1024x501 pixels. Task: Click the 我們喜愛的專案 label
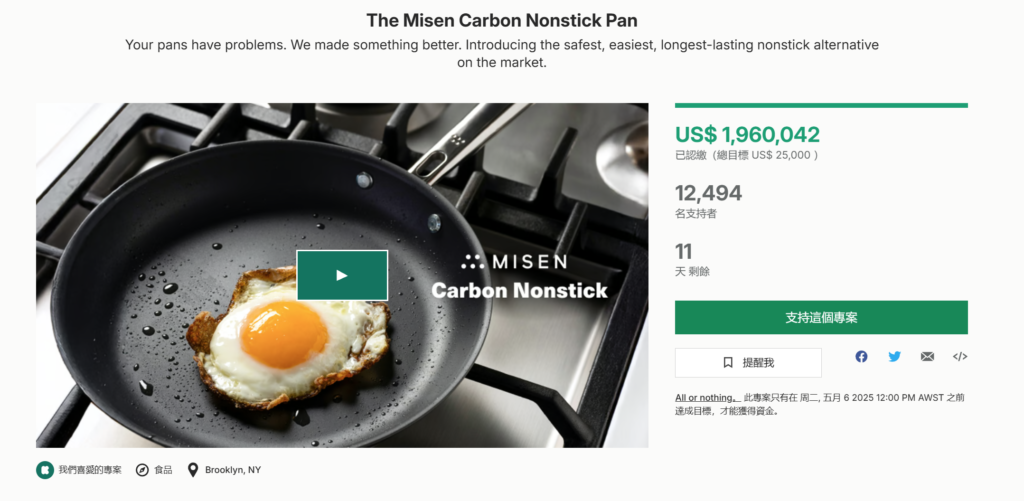90,470
